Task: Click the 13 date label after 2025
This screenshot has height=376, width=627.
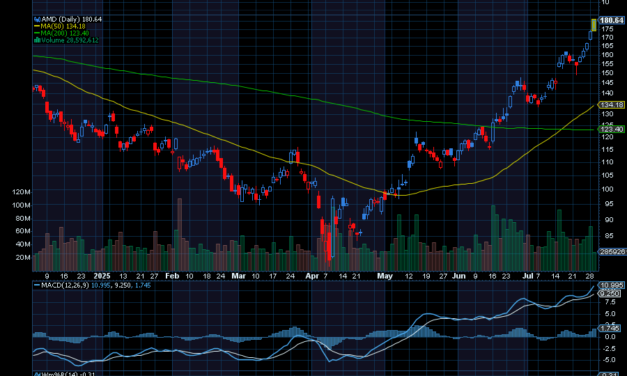Action: (123, 276)
